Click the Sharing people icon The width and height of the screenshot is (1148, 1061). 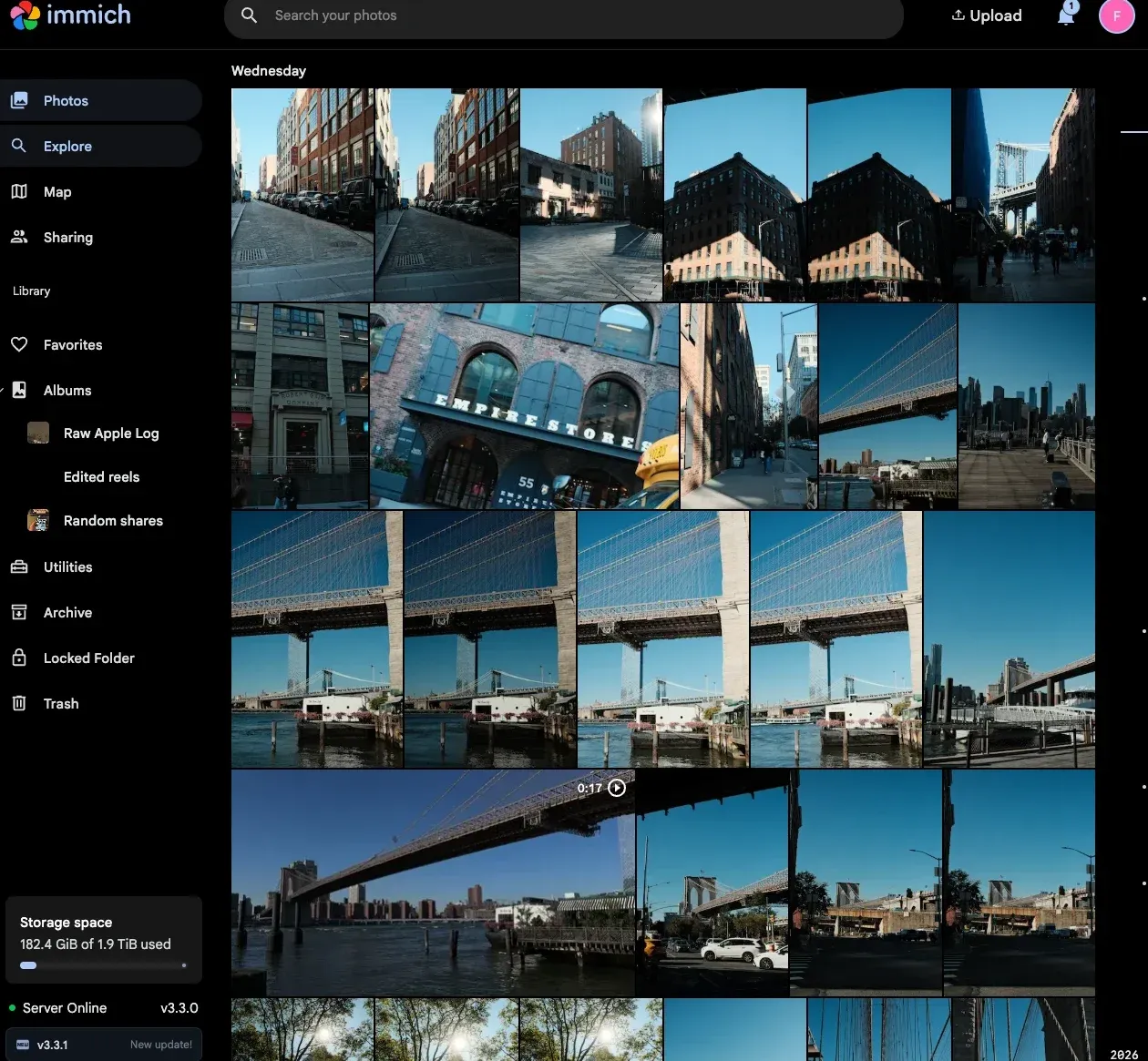click(19, 237)
